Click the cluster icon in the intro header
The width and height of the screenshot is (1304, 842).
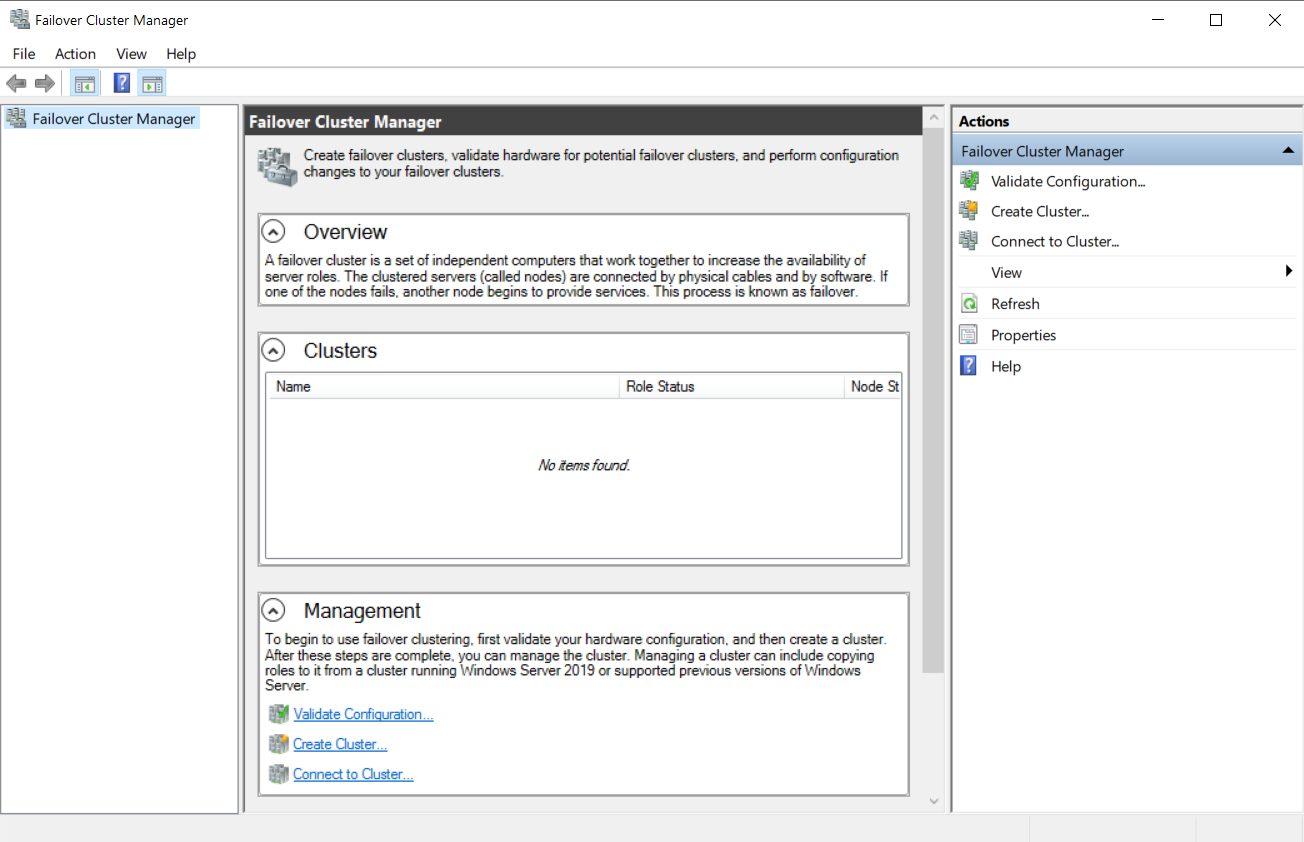[x=277, y=165]
